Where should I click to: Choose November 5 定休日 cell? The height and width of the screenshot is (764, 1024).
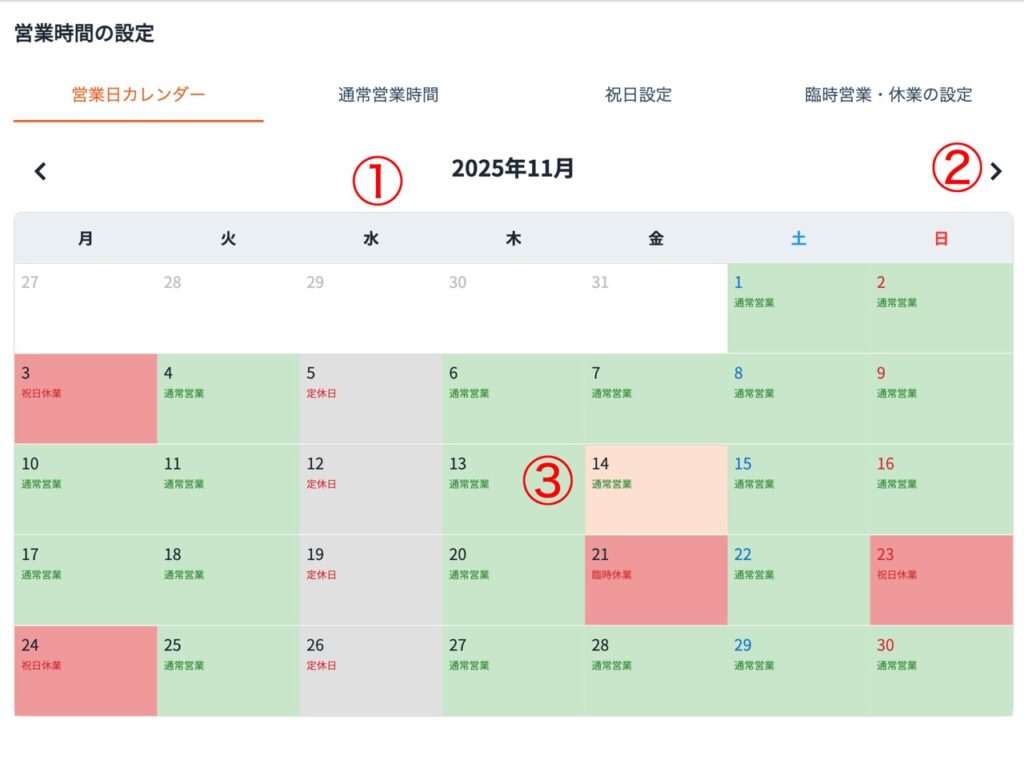point(371,398)
